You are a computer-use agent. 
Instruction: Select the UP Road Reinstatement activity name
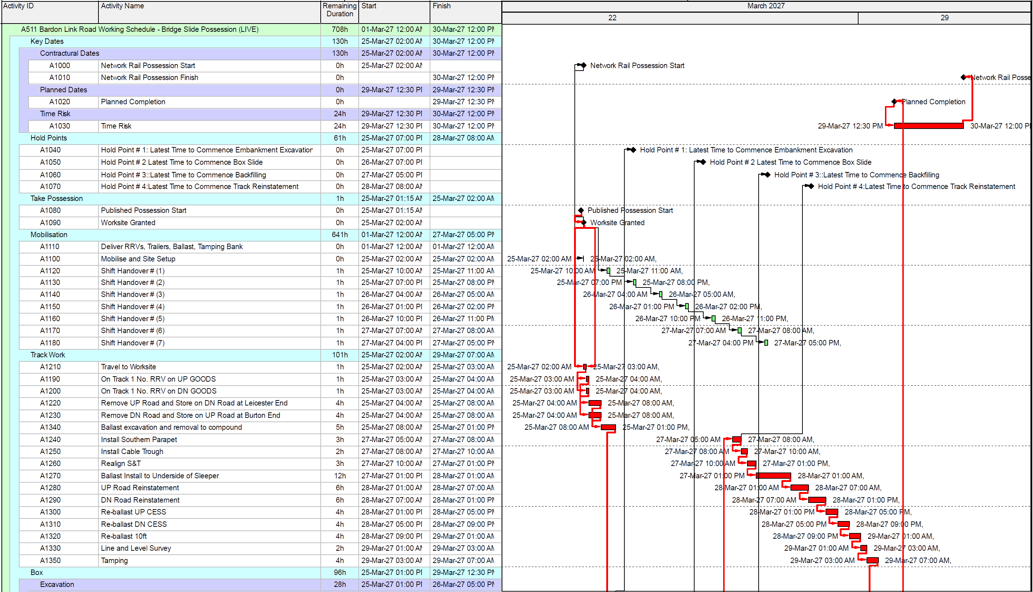pos(140,488)
